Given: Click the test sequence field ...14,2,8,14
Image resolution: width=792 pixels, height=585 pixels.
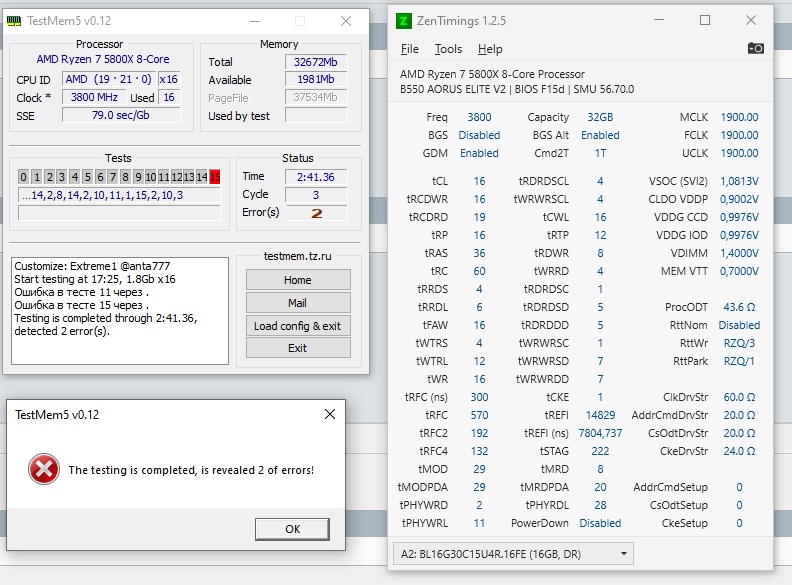Looking at the screenshot, I should coord(119,195).
